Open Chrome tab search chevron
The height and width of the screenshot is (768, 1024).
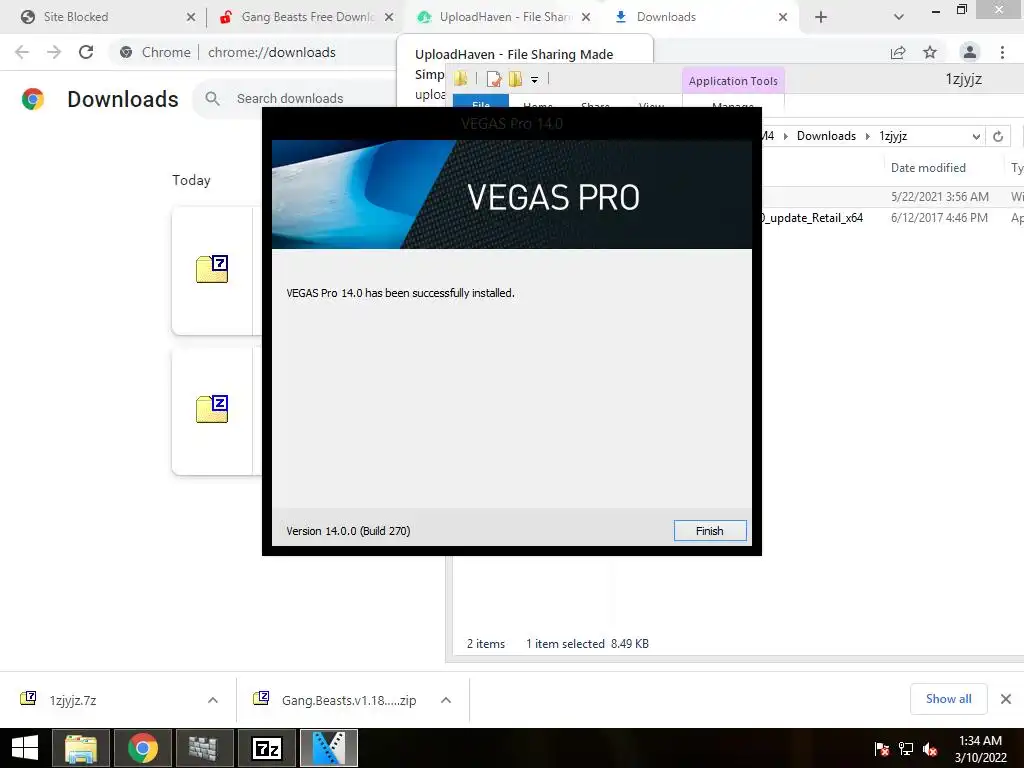point(899,17)
